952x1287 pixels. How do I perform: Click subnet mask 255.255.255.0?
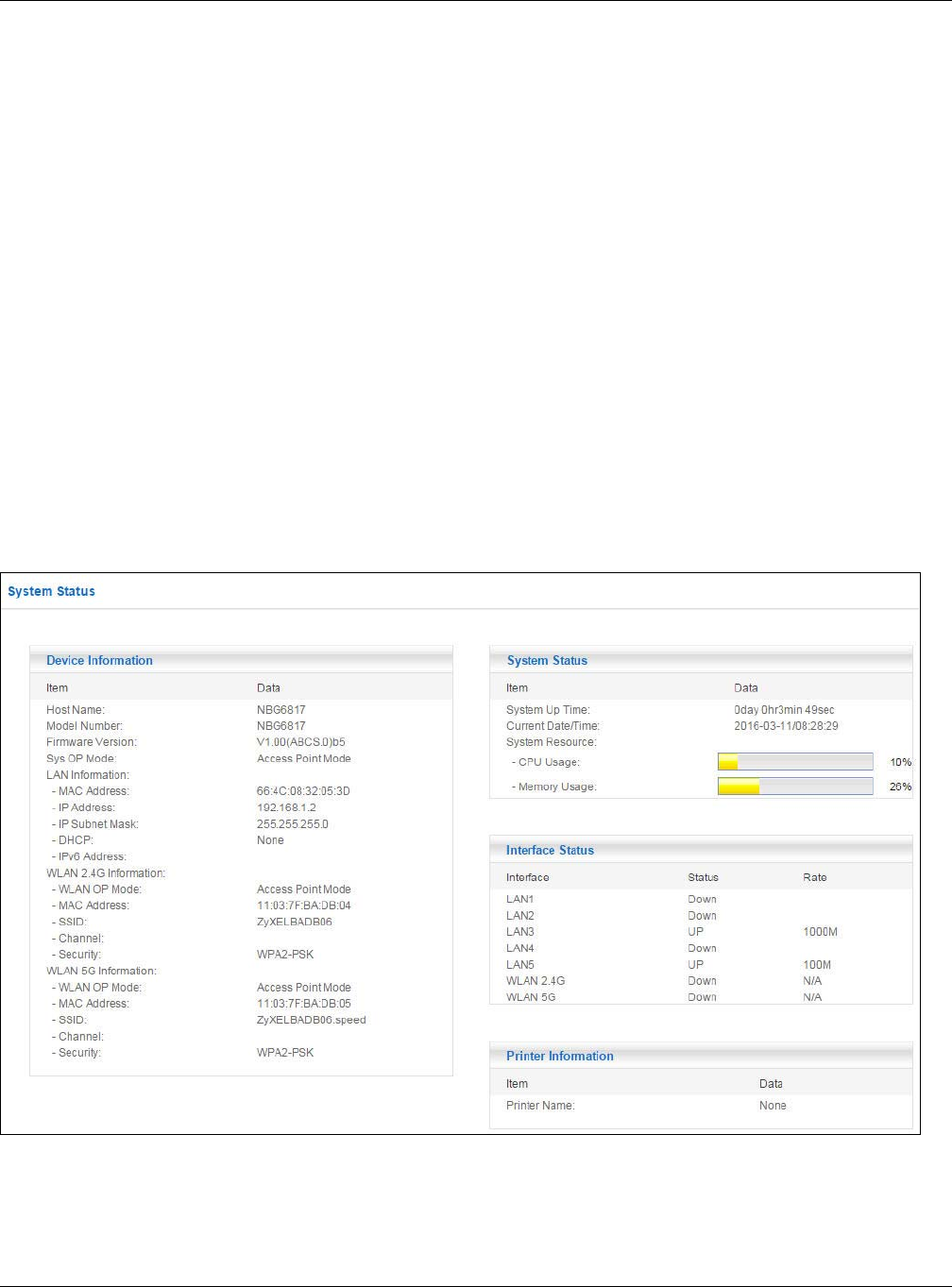coord(293,824)
